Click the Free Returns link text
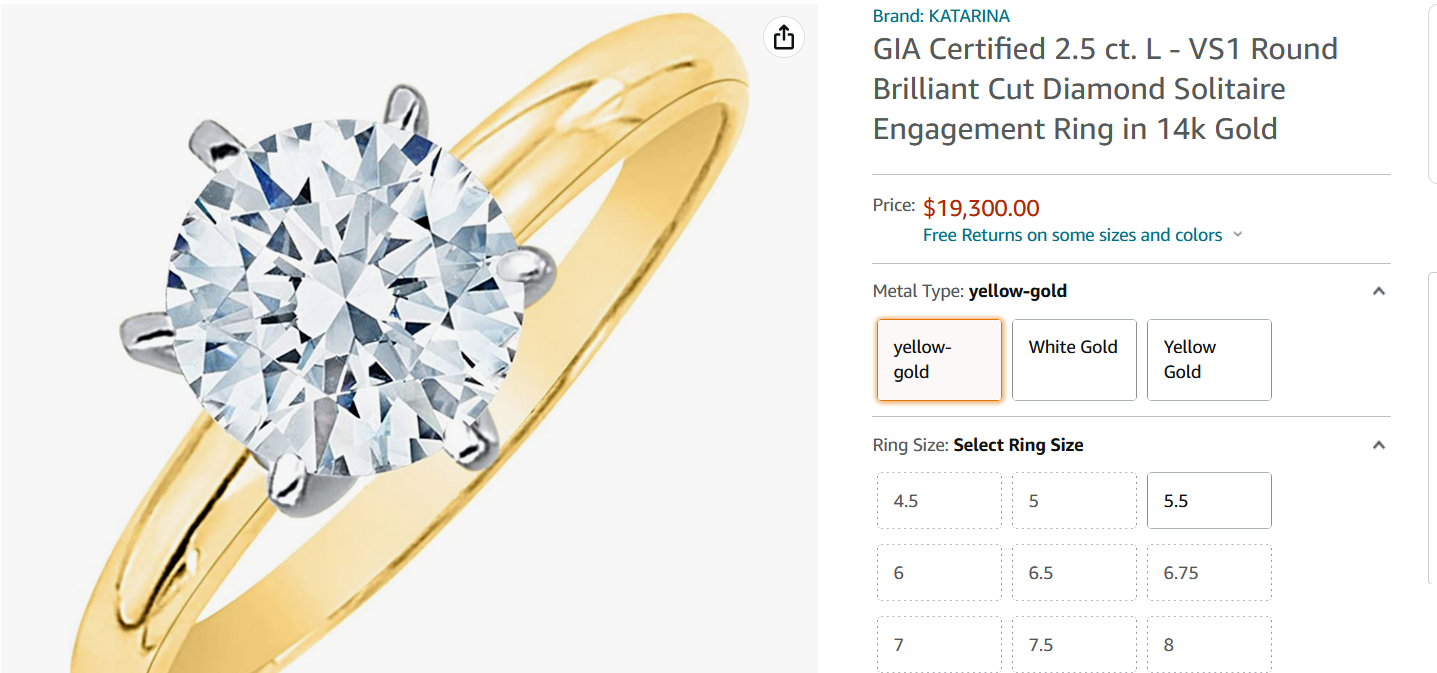Screen dimensions: 1437x673 point(1072,235)
